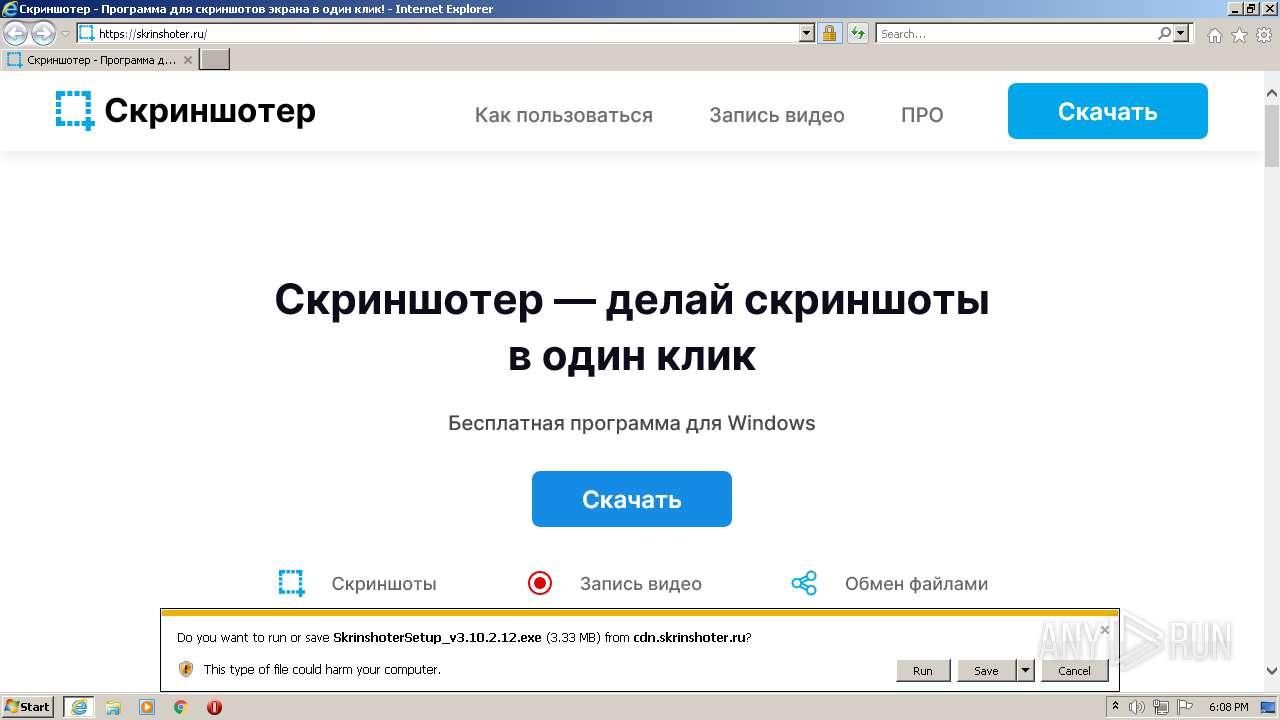Go forward with the browser Forward arrow

(43, 34)
